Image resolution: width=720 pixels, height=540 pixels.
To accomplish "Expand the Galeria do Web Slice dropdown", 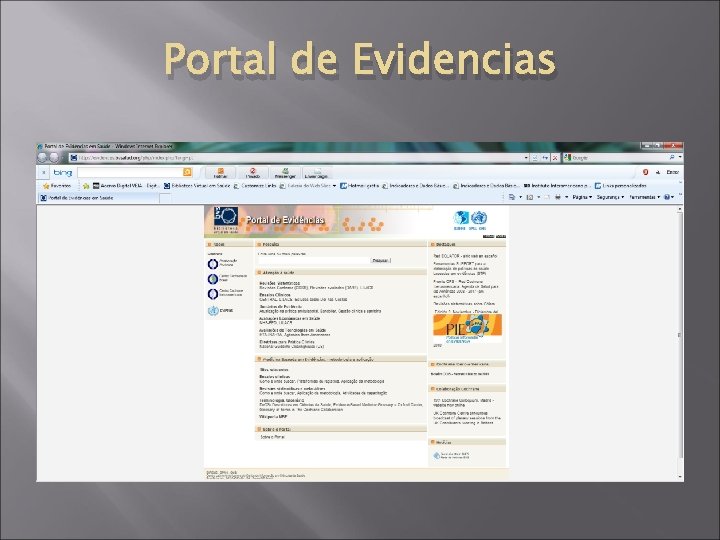I will [334, 186].
